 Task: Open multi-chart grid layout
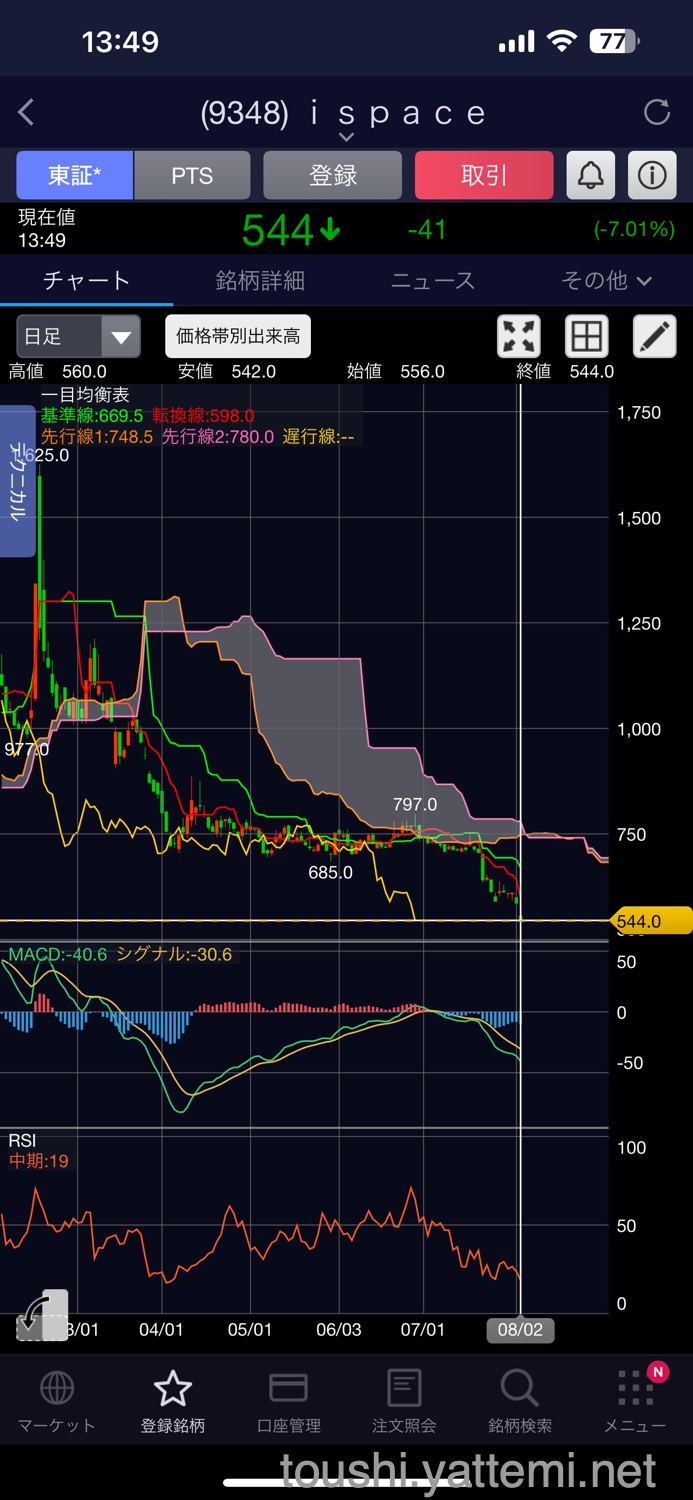(x=587, y=337)
